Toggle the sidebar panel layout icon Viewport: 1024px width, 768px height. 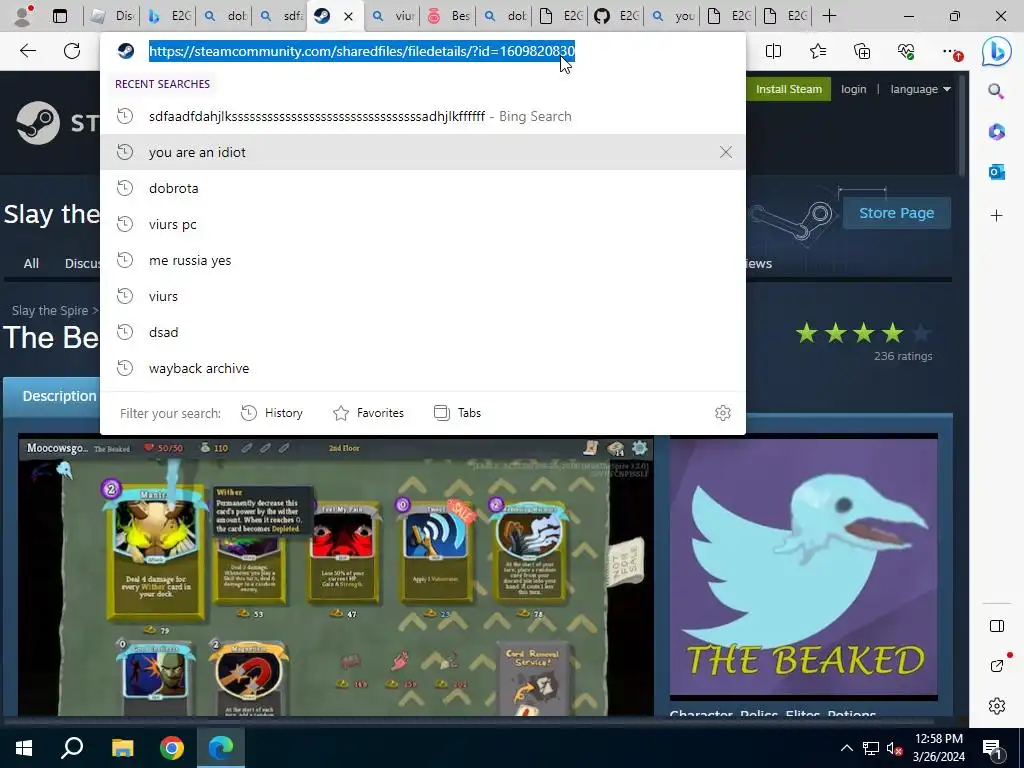click(997, 626)
